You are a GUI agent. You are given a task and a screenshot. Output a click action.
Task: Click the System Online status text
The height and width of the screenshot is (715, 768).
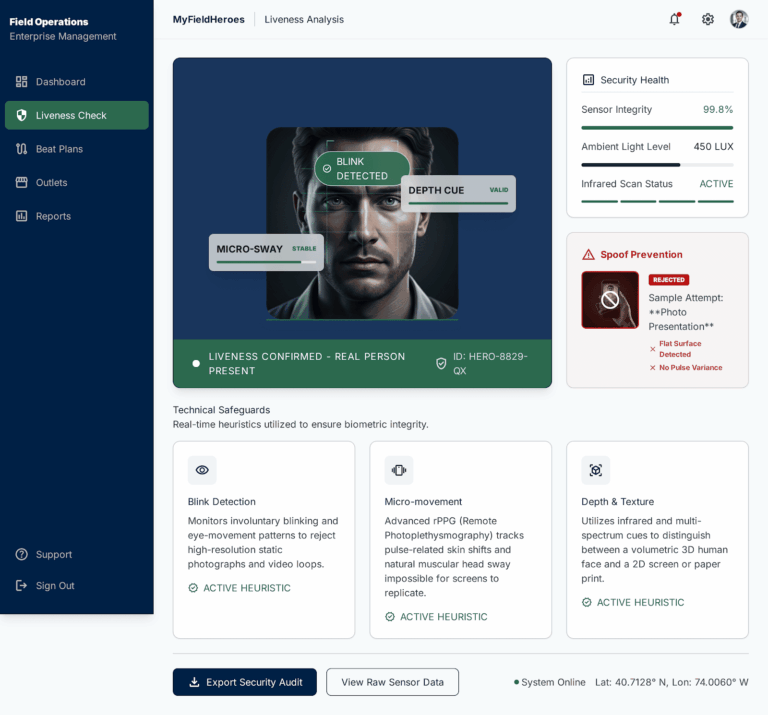coord(553,682)
